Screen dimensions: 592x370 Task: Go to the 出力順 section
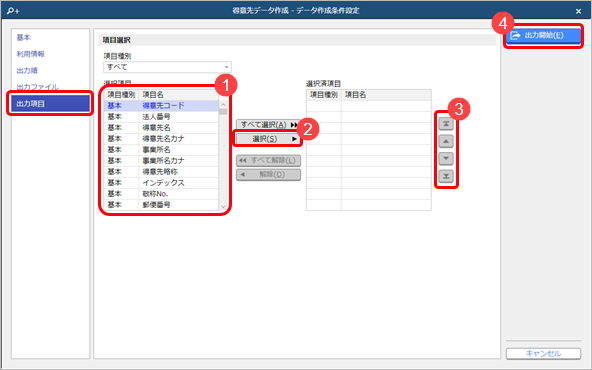(27, 71)
